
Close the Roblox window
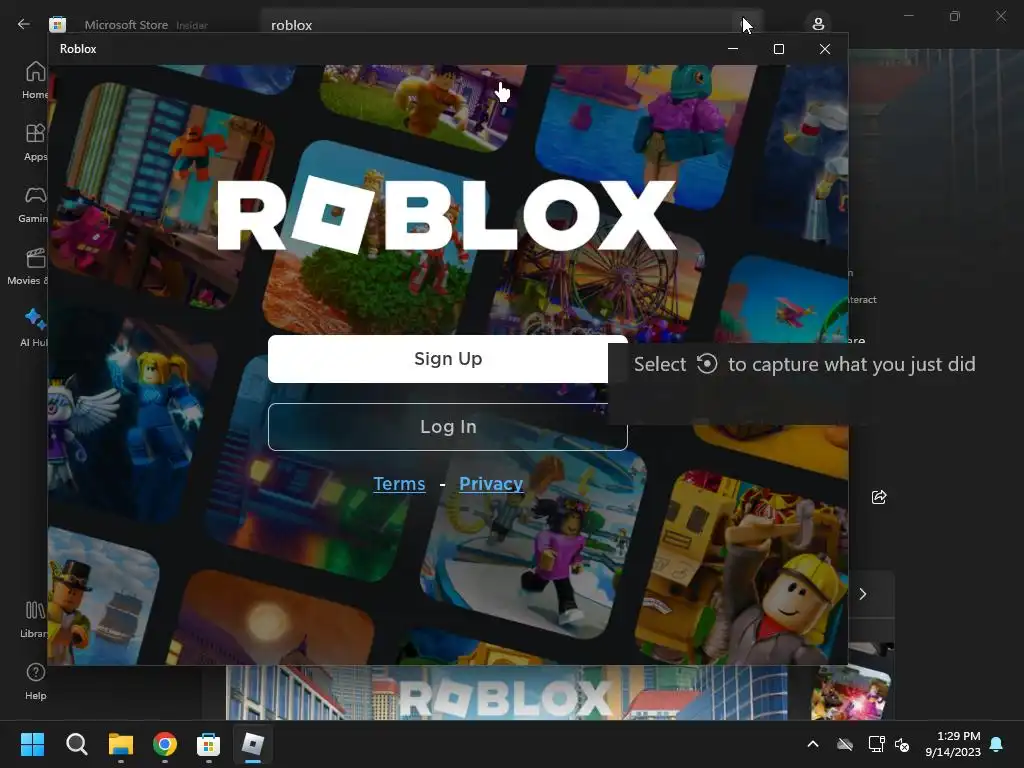click(x=825, y=49)
